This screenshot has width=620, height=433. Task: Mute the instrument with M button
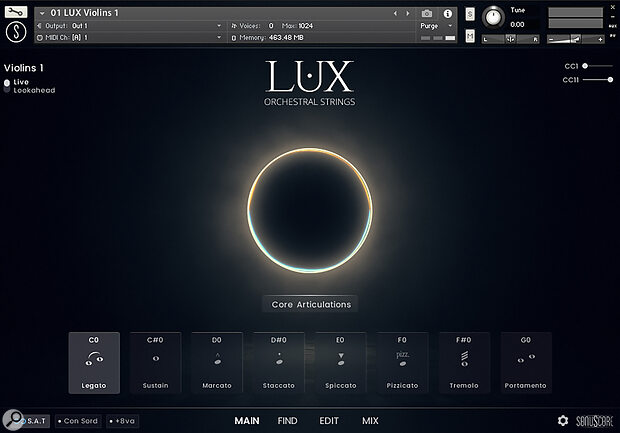click(470, 36)
